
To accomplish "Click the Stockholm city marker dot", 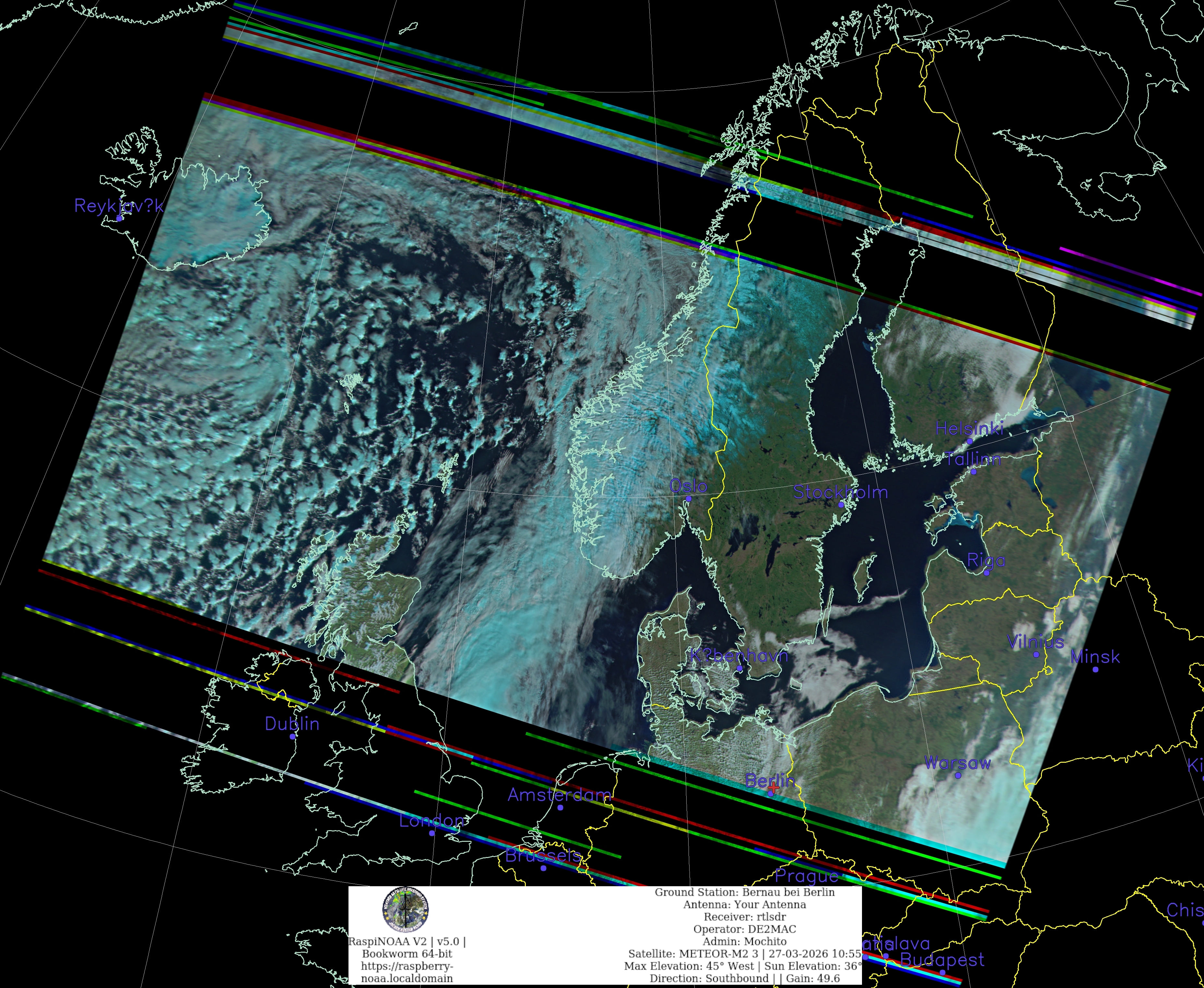I will click(841, 505).
